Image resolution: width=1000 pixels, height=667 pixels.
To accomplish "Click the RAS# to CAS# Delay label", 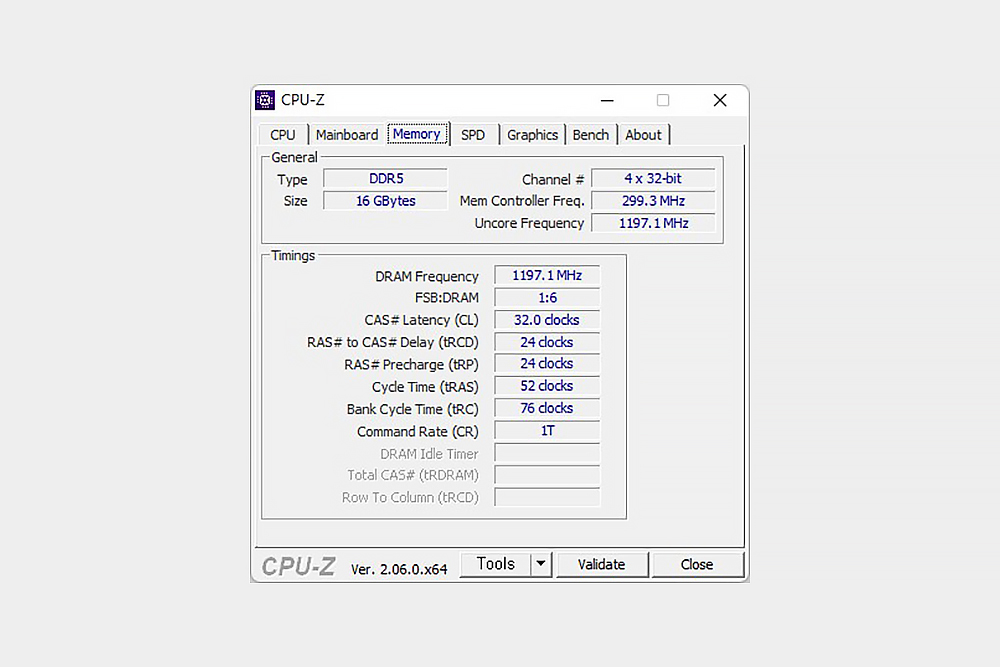I will tap(393, 342).
